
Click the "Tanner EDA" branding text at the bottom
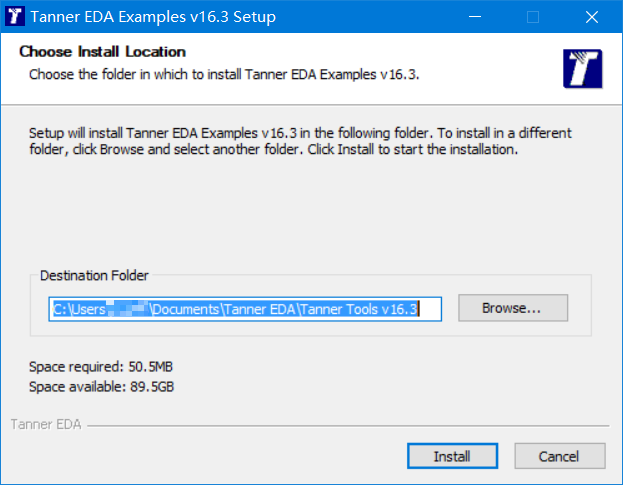point(46,425)
